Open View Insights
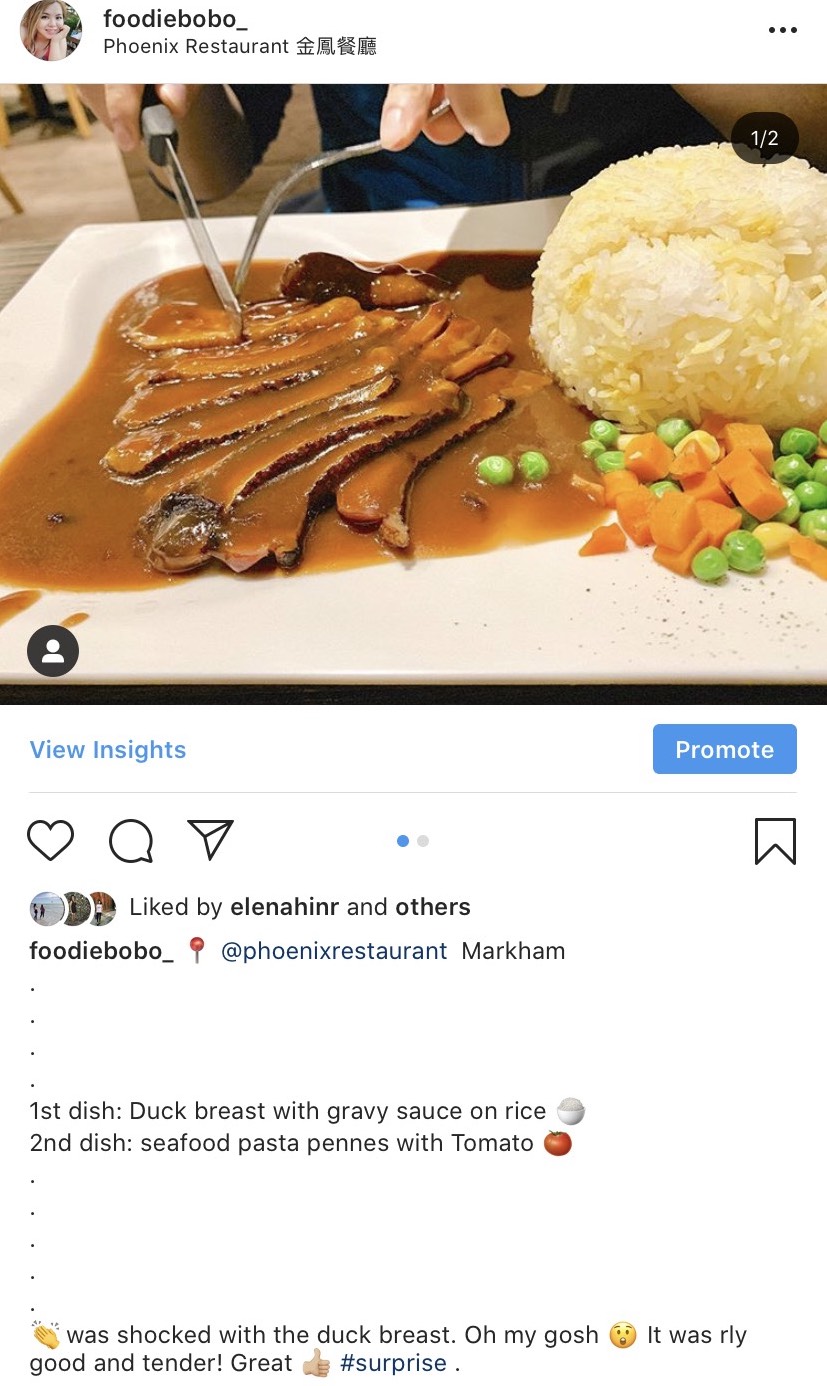 point(108,750)
